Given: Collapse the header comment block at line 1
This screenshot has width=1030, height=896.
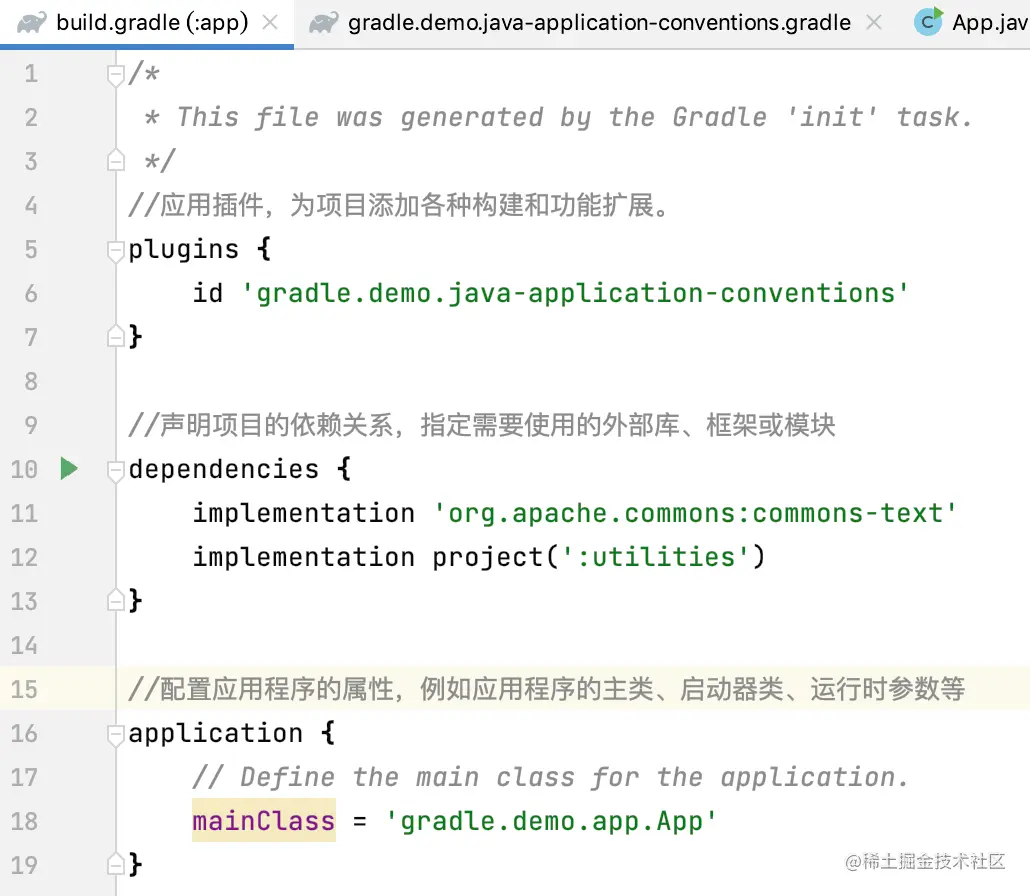Looking at the screenshot, I should point(116,74).
